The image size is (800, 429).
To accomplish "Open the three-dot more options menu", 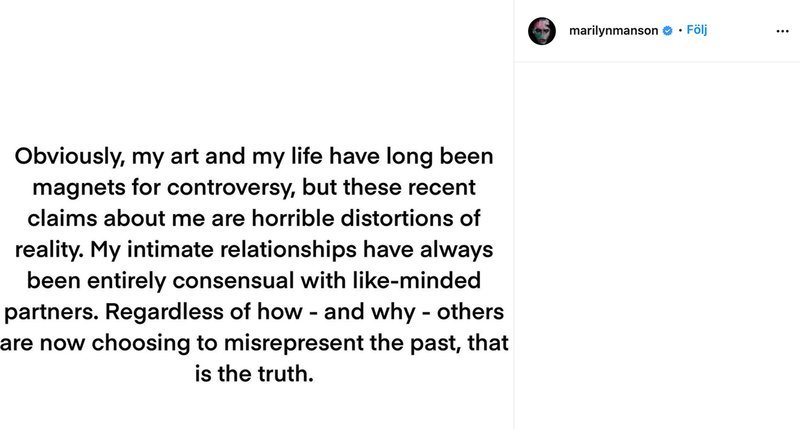I will tap(782, 31).
